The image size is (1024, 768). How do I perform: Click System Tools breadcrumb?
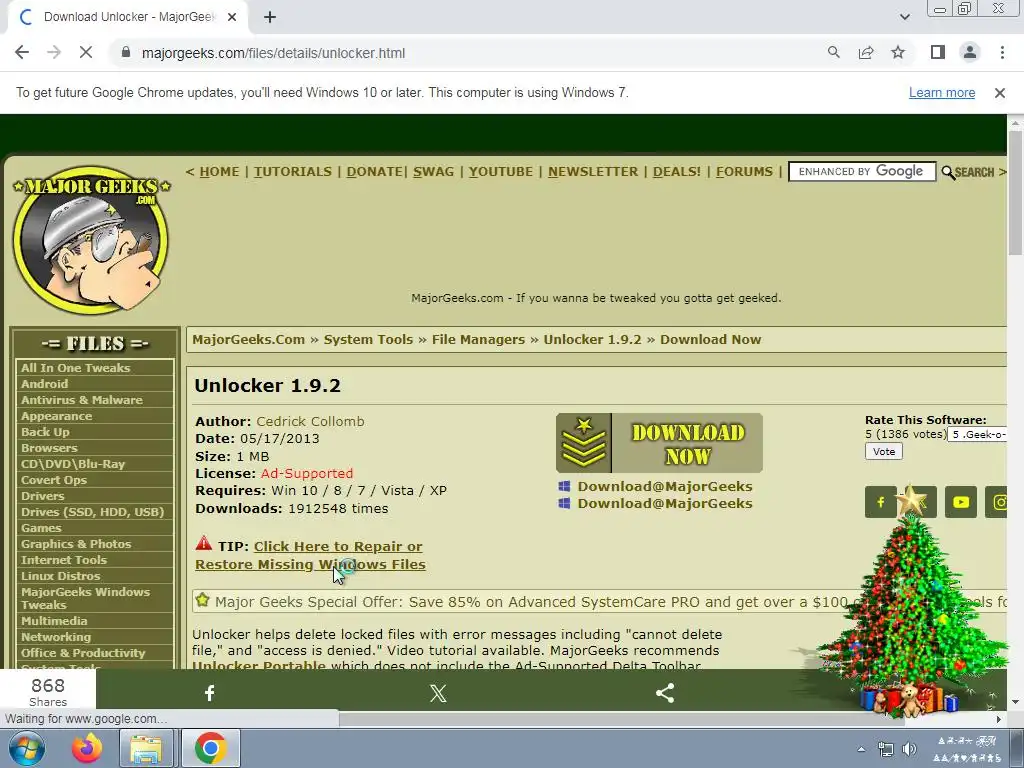368,340
